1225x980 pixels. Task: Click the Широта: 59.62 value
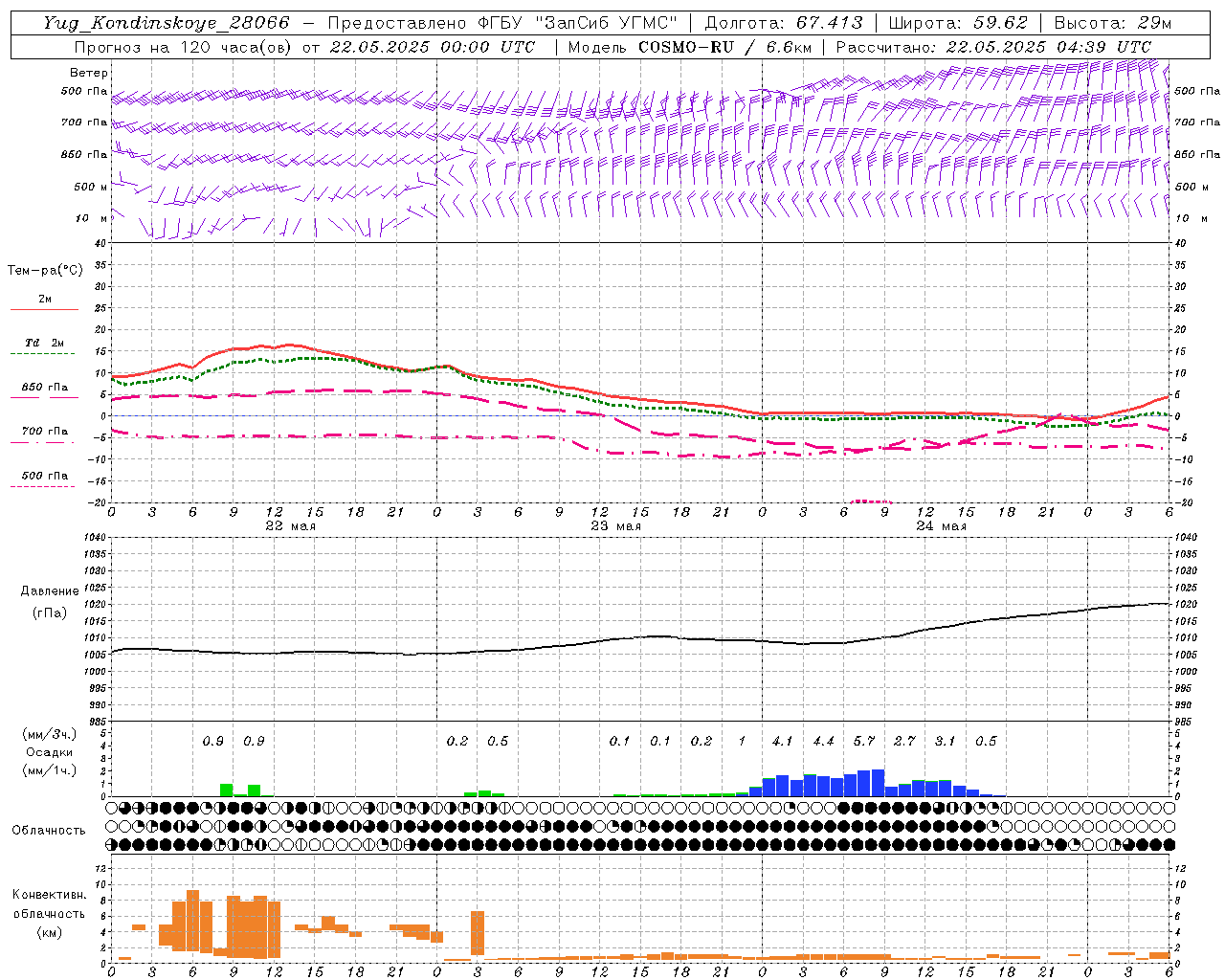(x=958, y=23)
